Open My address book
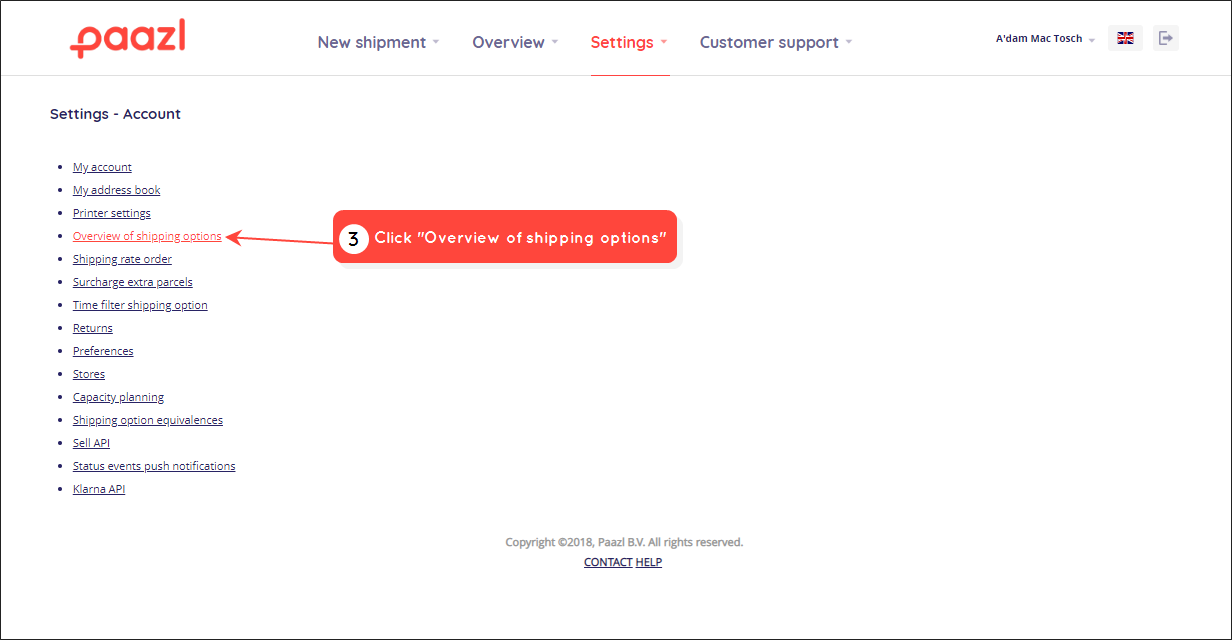This screenshot has width=1232, height=640. pos(116,190)
